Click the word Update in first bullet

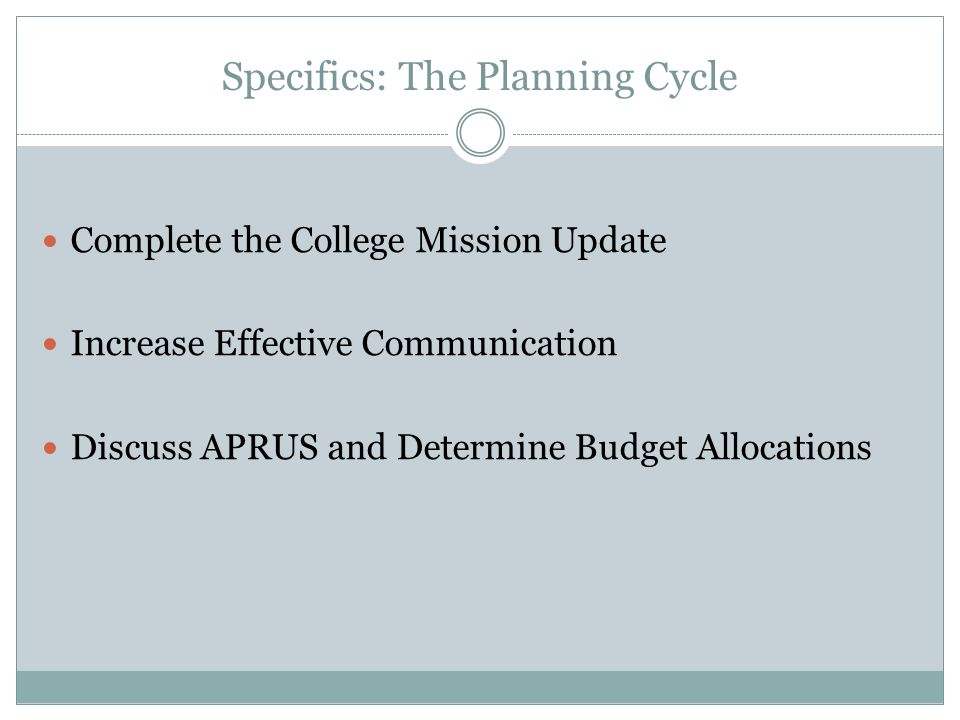(x=609, y=241)
